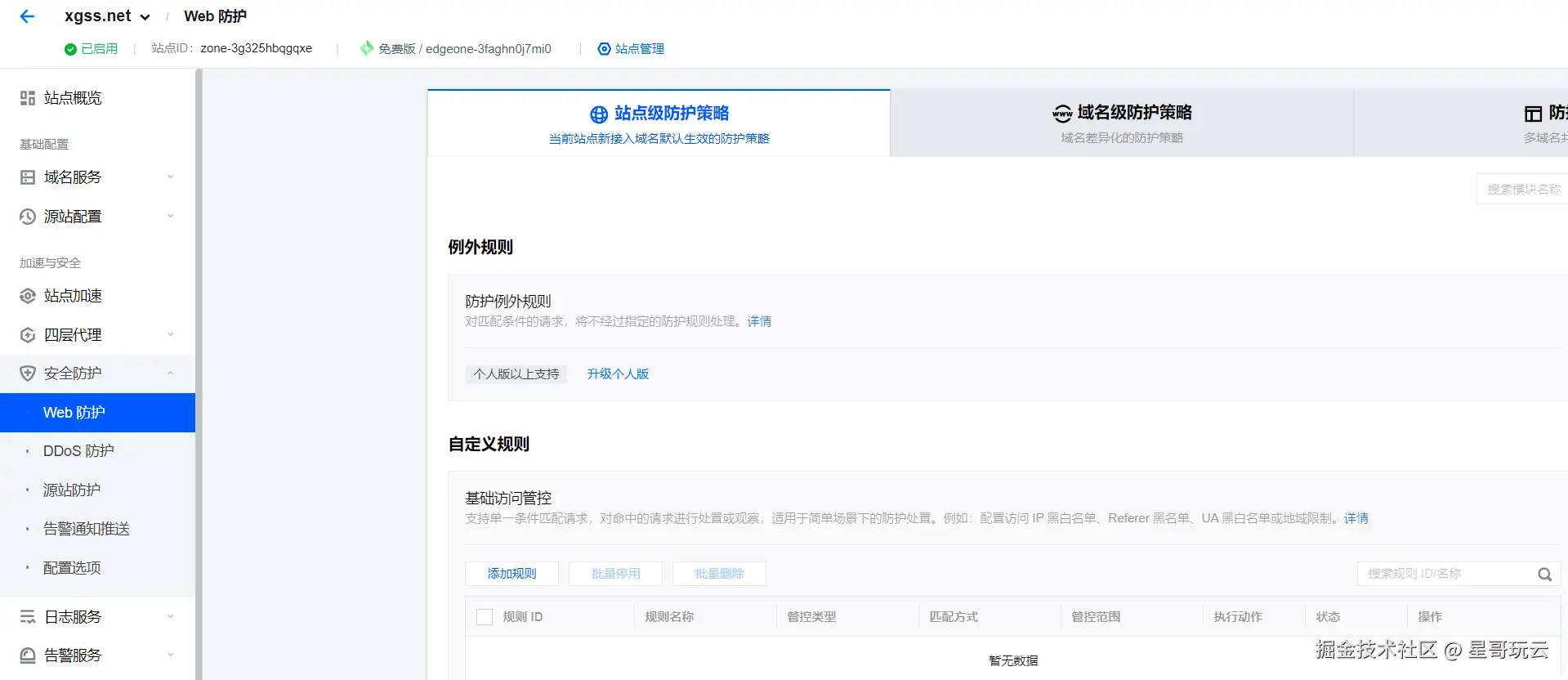1568x680 pixels.
Task: Click the 站点管理 gear icon
Action: click(604, 49)
